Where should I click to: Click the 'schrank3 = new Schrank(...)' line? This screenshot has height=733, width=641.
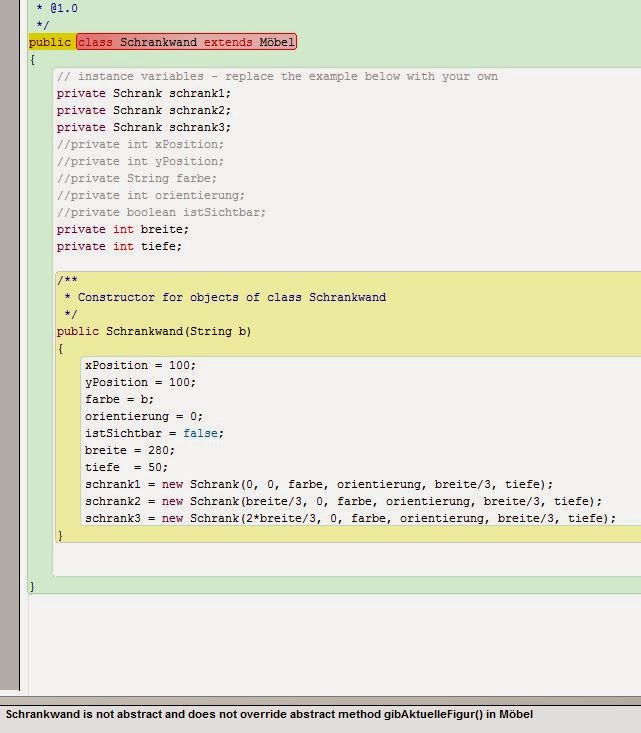click(351, 518)
